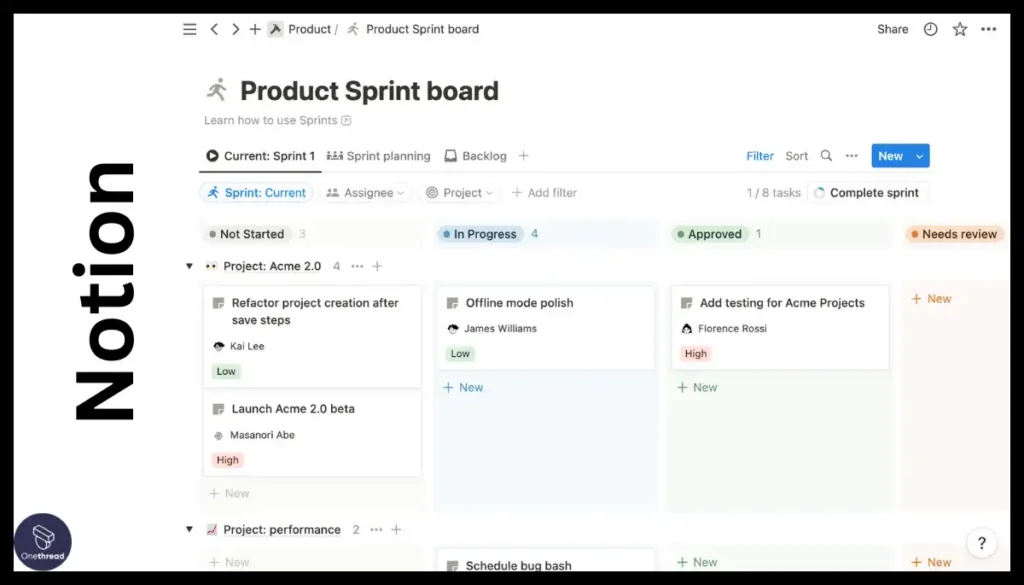
Task: Open the Schedule bug bash card
Action: pyautogui.click(x=545, y=561)
